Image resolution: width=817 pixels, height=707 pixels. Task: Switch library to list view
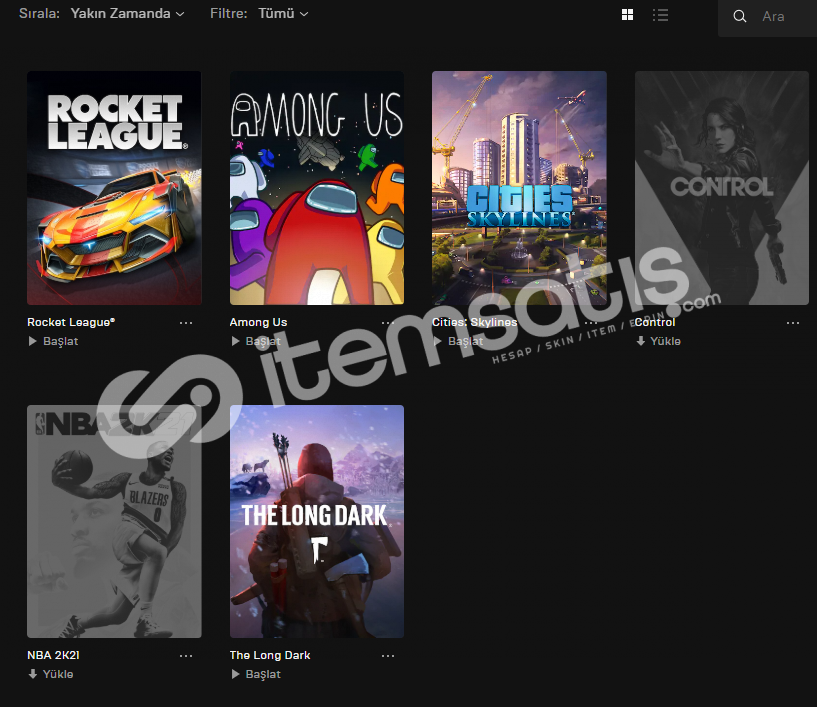[x=660, y=15]
